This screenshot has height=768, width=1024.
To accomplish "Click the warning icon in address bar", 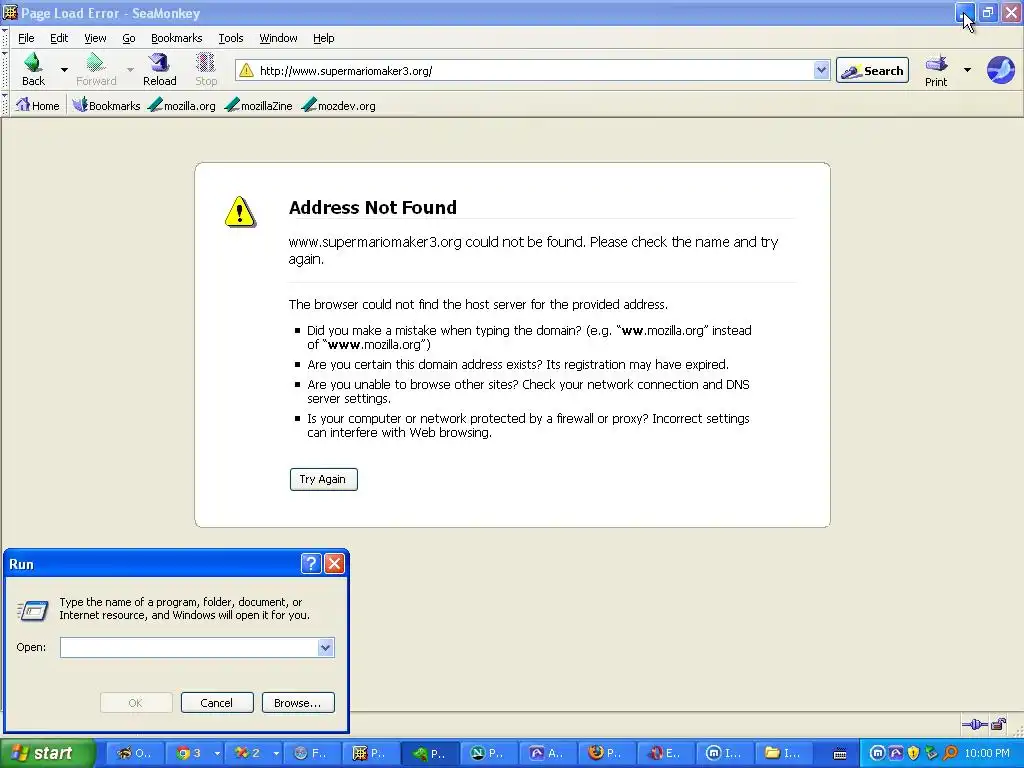I will pyautogui.click(x=246, y=71).
